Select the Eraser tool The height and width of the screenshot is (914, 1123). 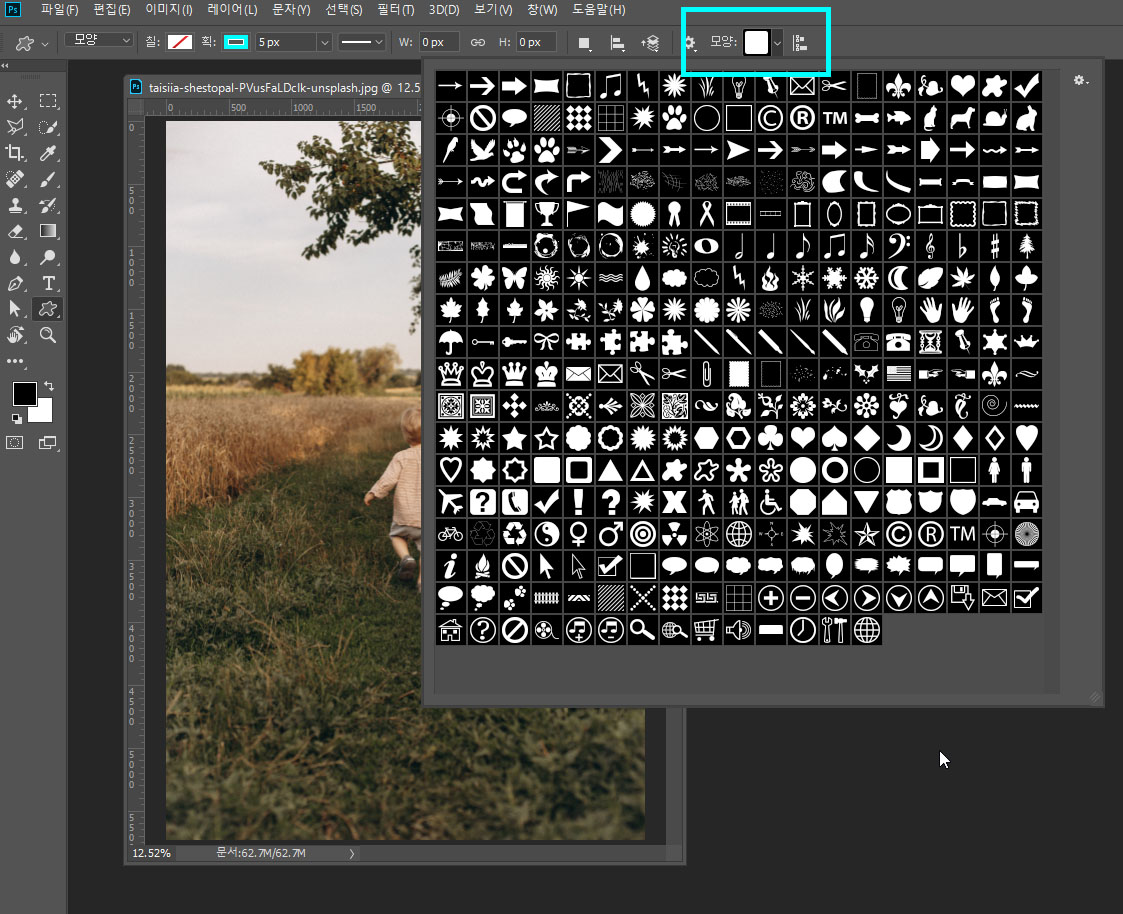pyautogui.click(x=15, y=231)
